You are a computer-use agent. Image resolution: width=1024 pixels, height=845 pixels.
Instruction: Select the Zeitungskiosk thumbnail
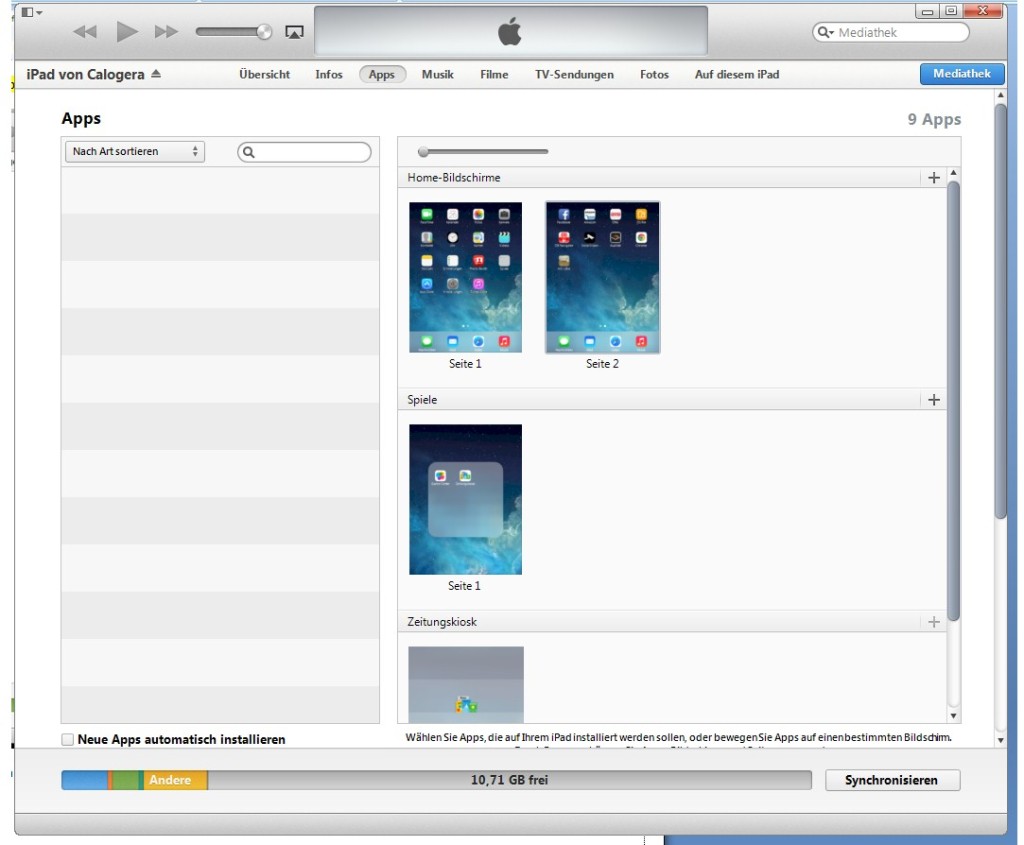click(466, 684)
